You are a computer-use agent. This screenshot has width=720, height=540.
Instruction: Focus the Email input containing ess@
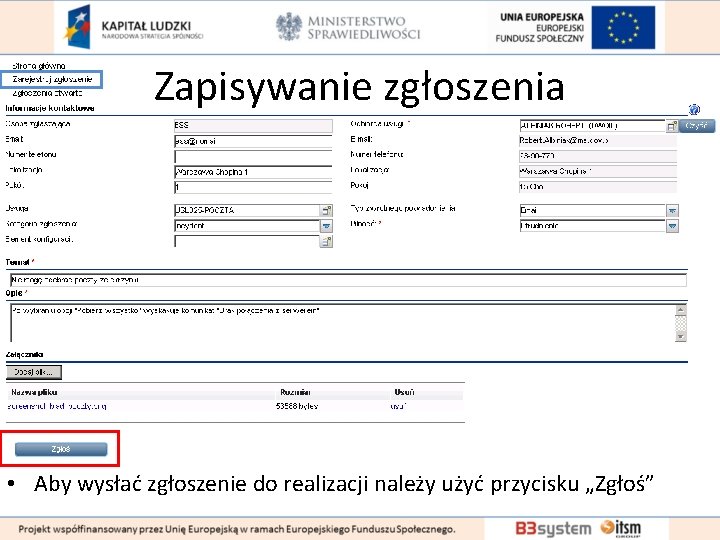pos(253,141)
